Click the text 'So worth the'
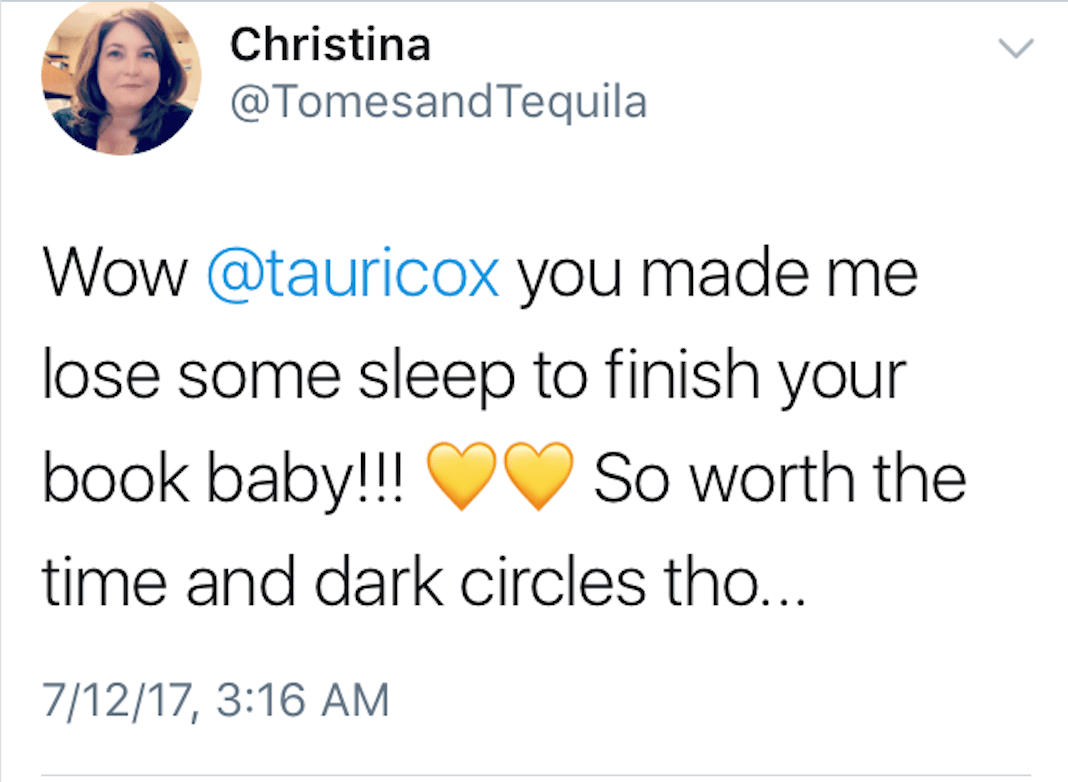Viewport: 1068px width, 782px height. tap(780, 477)
